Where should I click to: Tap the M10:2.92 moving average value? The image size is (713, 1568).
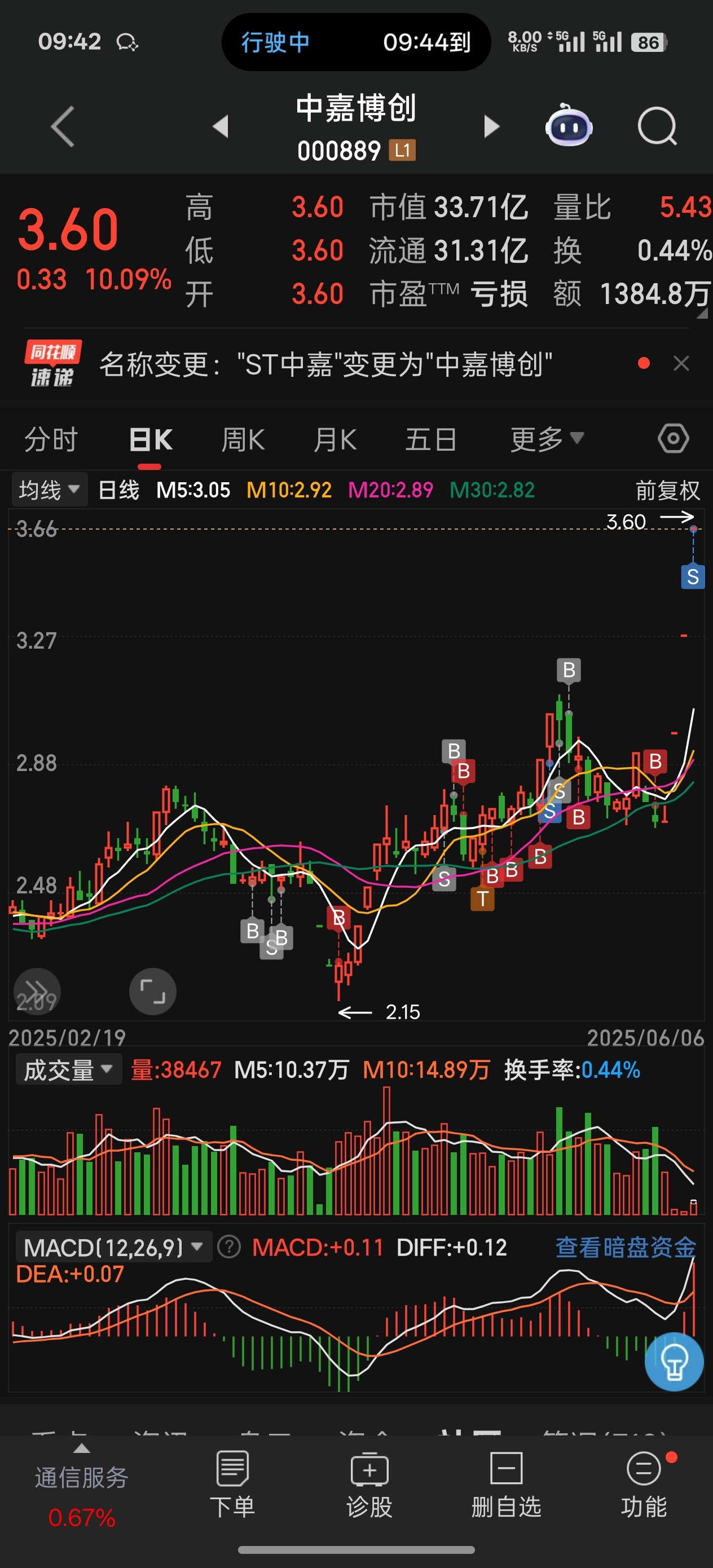click(289, 490)
